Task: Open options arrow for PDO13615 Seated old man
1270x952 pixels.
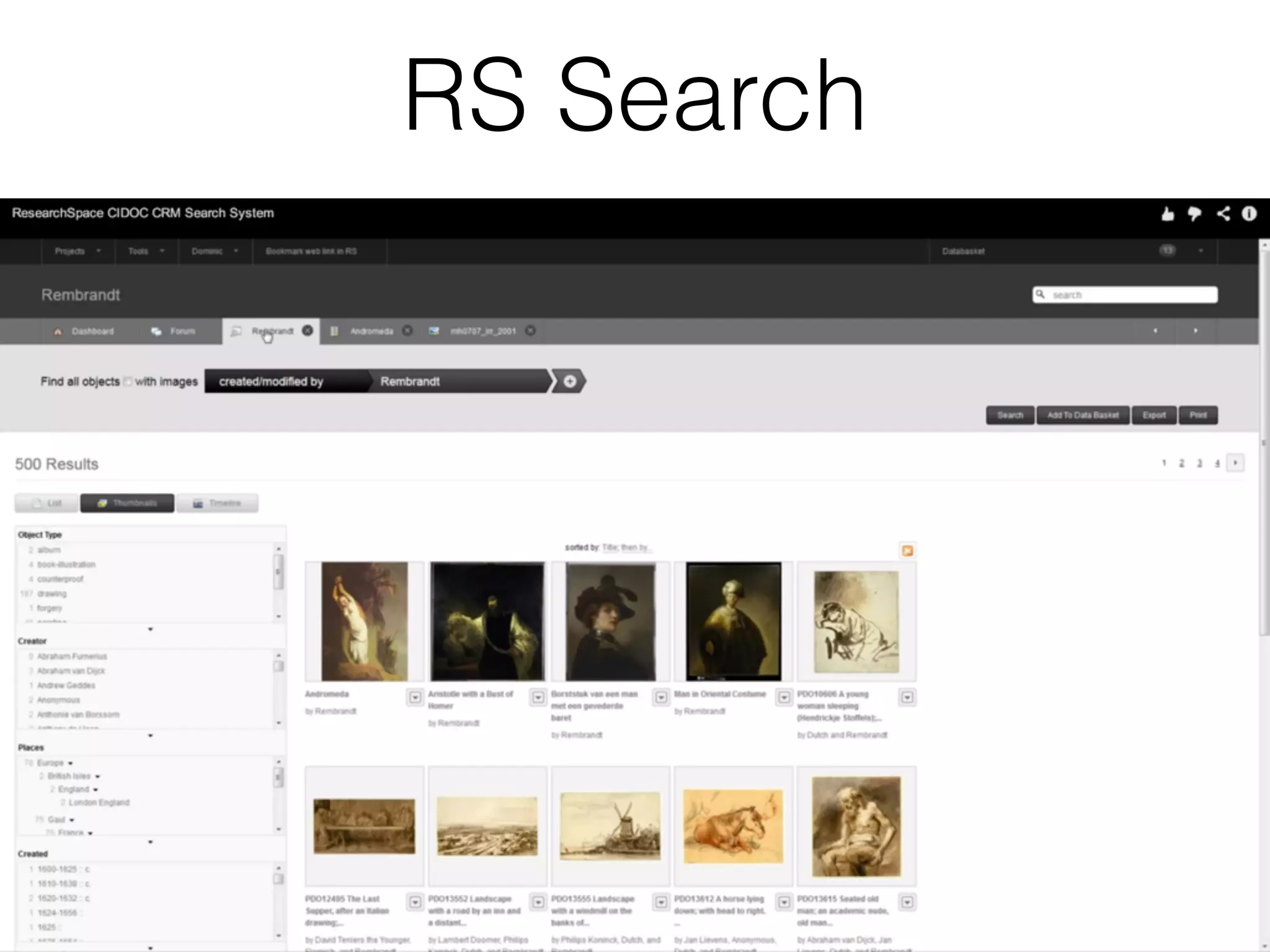Action: [x=907, y=902]
